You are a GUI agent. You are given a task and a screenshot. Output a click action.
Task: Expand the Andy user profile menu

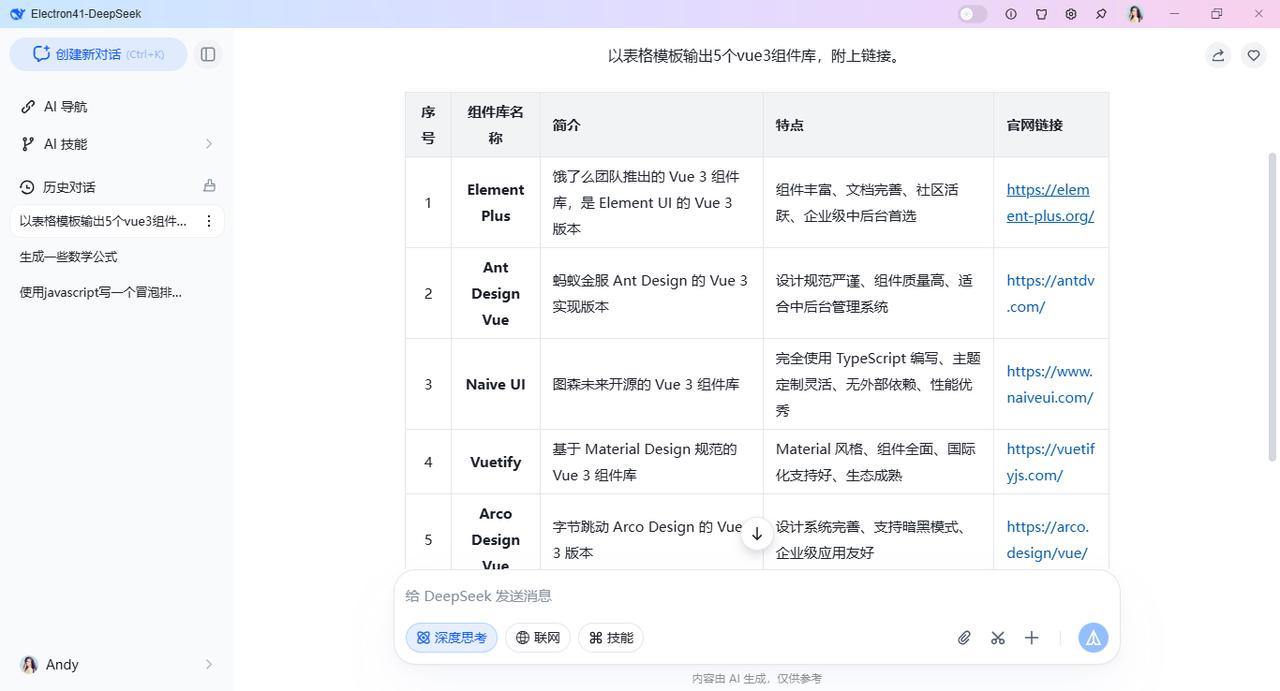(117, 665)
